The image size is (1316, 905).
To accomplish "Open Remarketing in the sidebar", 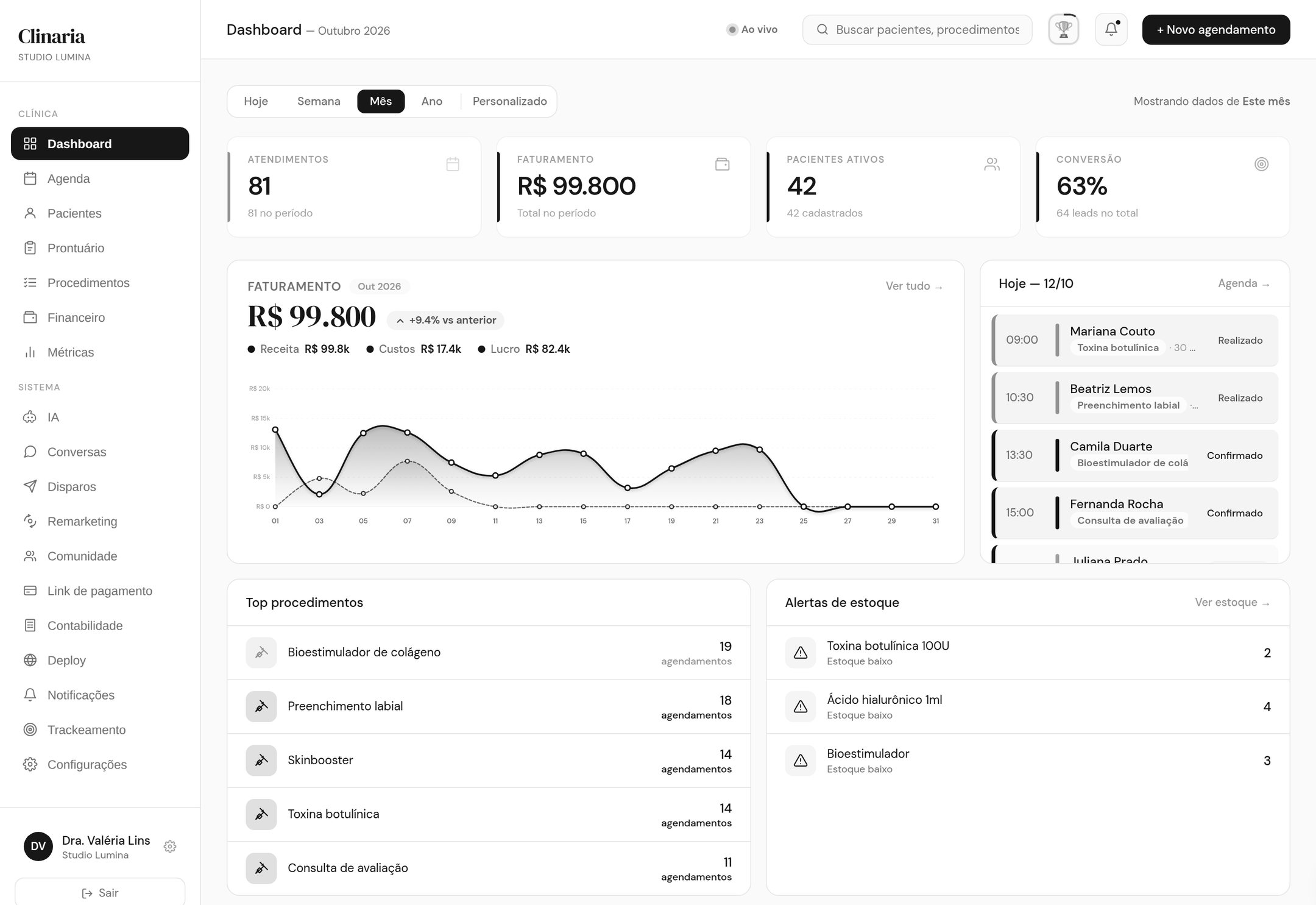I will [x=100, y=522].
